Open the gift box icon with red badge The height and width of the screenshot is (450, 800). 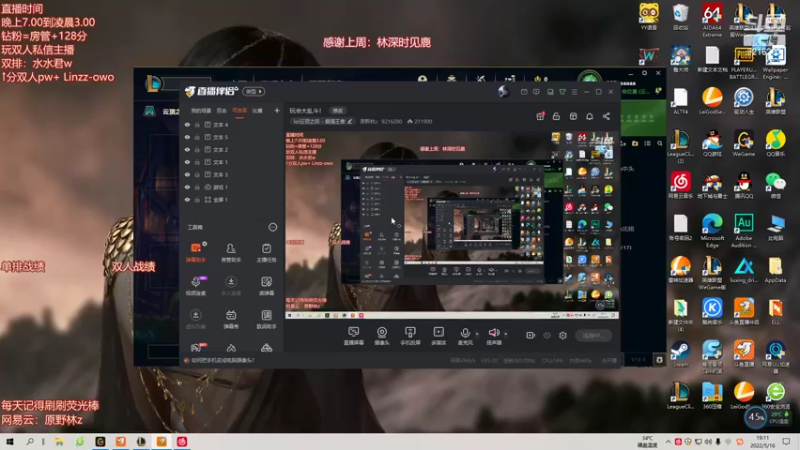click(x=540, y=116)
